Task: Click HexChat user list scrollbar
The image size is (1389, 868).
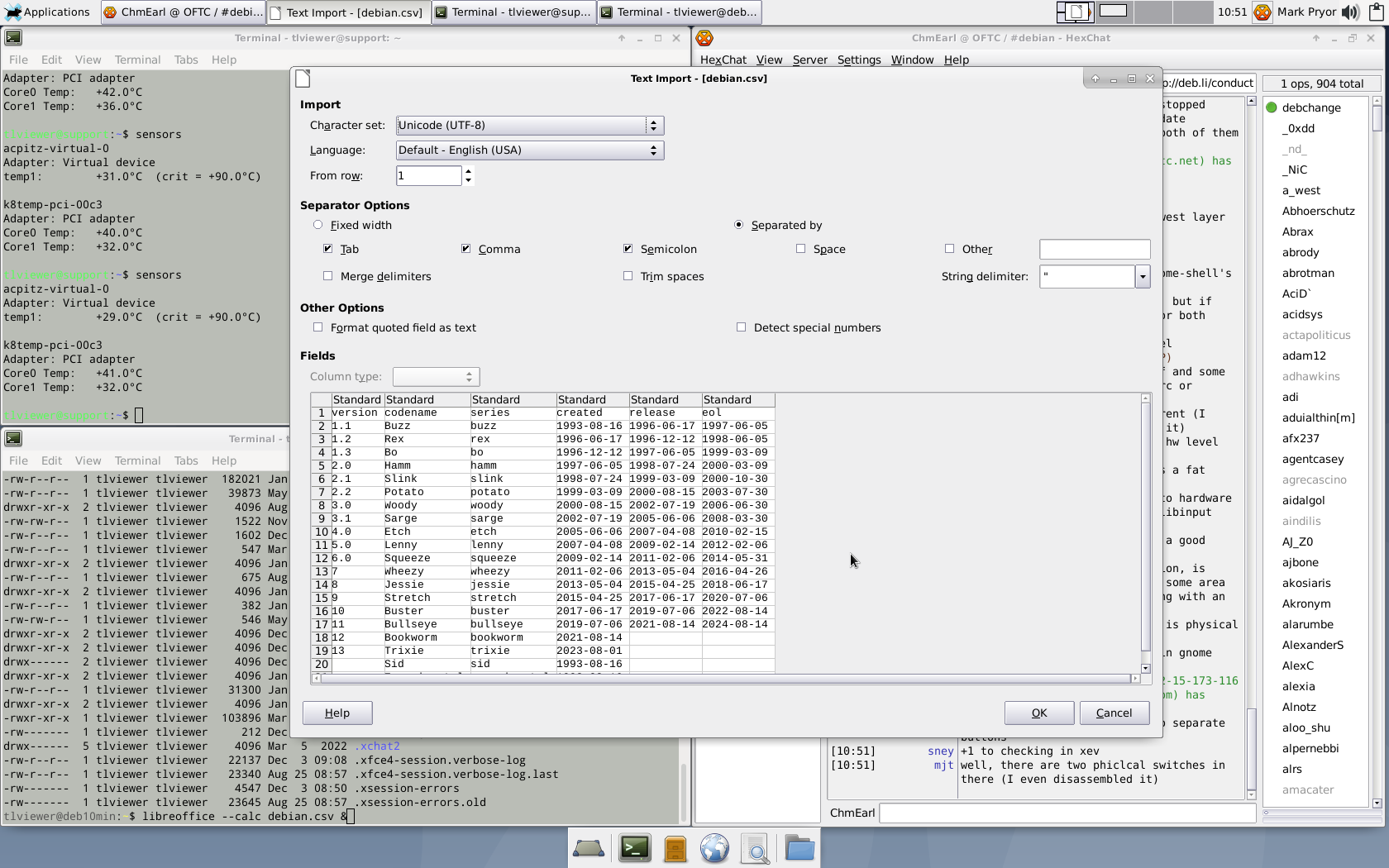Action: (1377, 452)
